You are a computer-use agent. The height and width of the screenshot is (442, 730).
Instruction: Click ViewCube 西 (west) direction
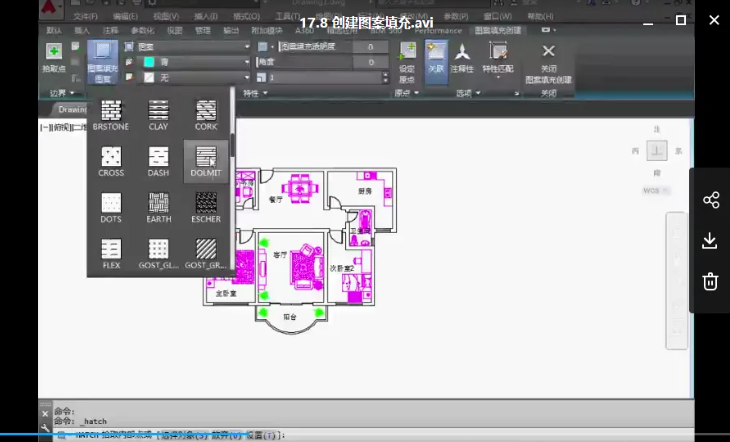coord(635,151)
